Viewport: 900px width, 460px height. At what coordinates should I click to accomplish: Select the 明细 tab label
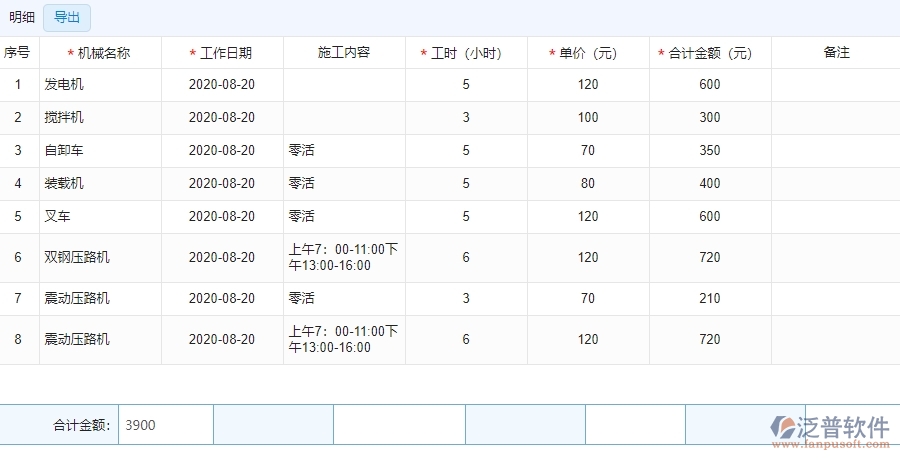[22, 17]
